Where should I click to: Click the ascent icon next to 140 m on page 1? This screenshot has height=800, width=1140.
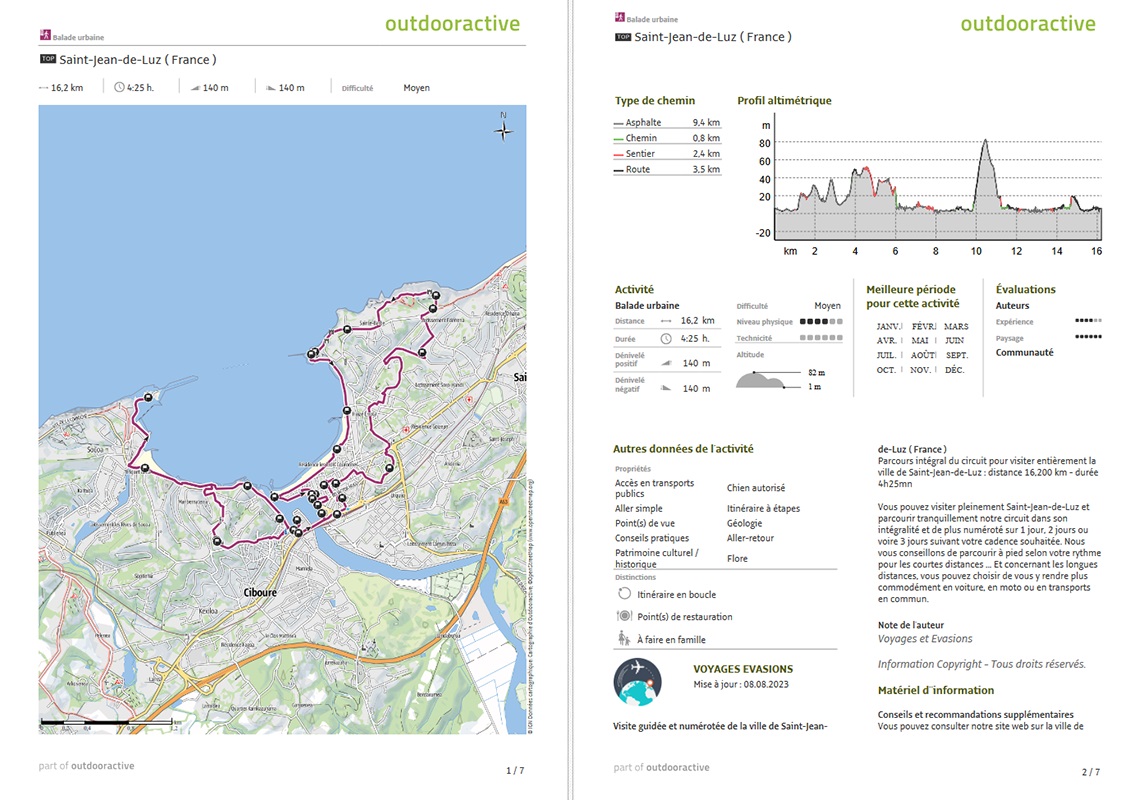click(194, 88)
